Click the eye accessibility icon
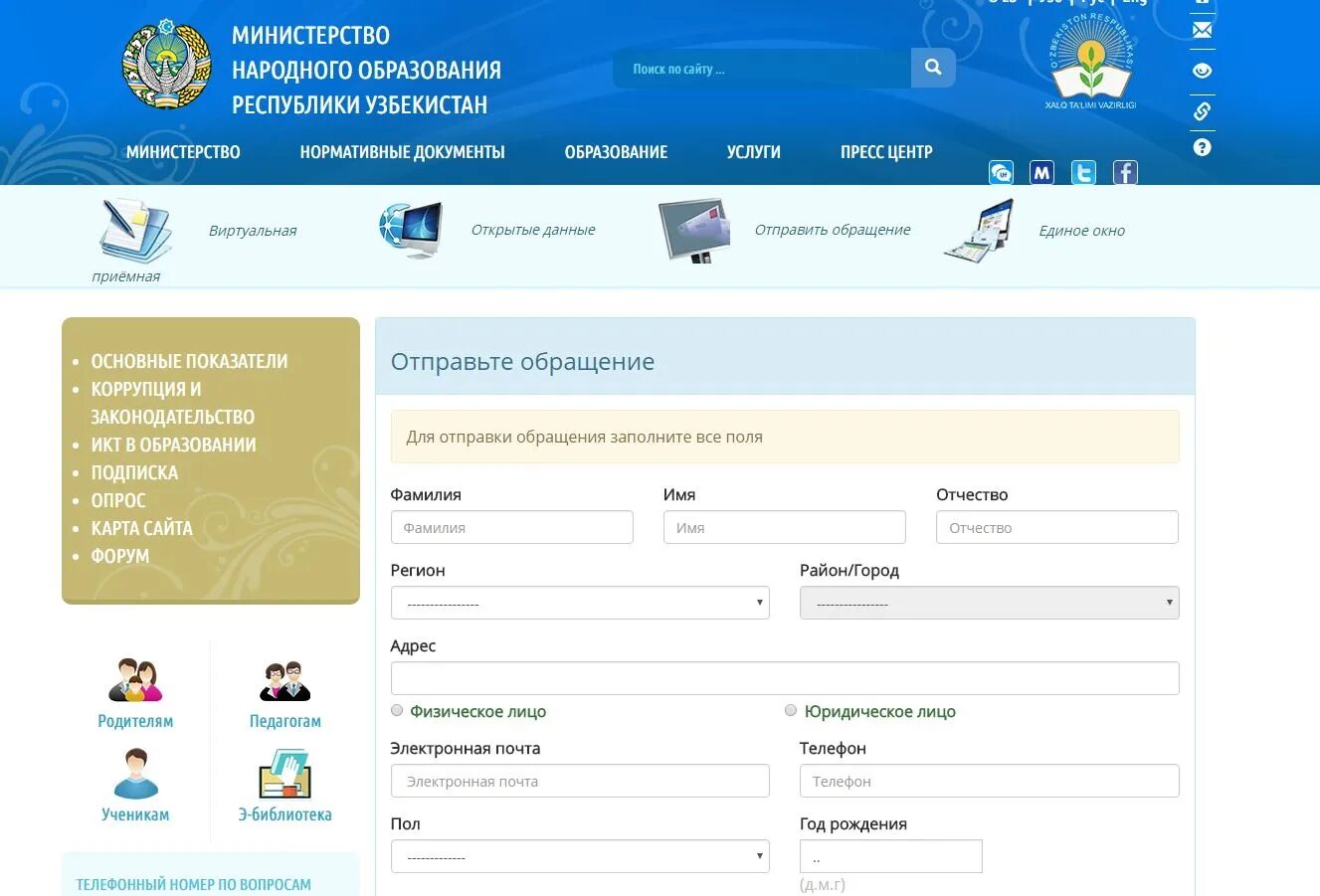1320x896 pixels. 1202,72
